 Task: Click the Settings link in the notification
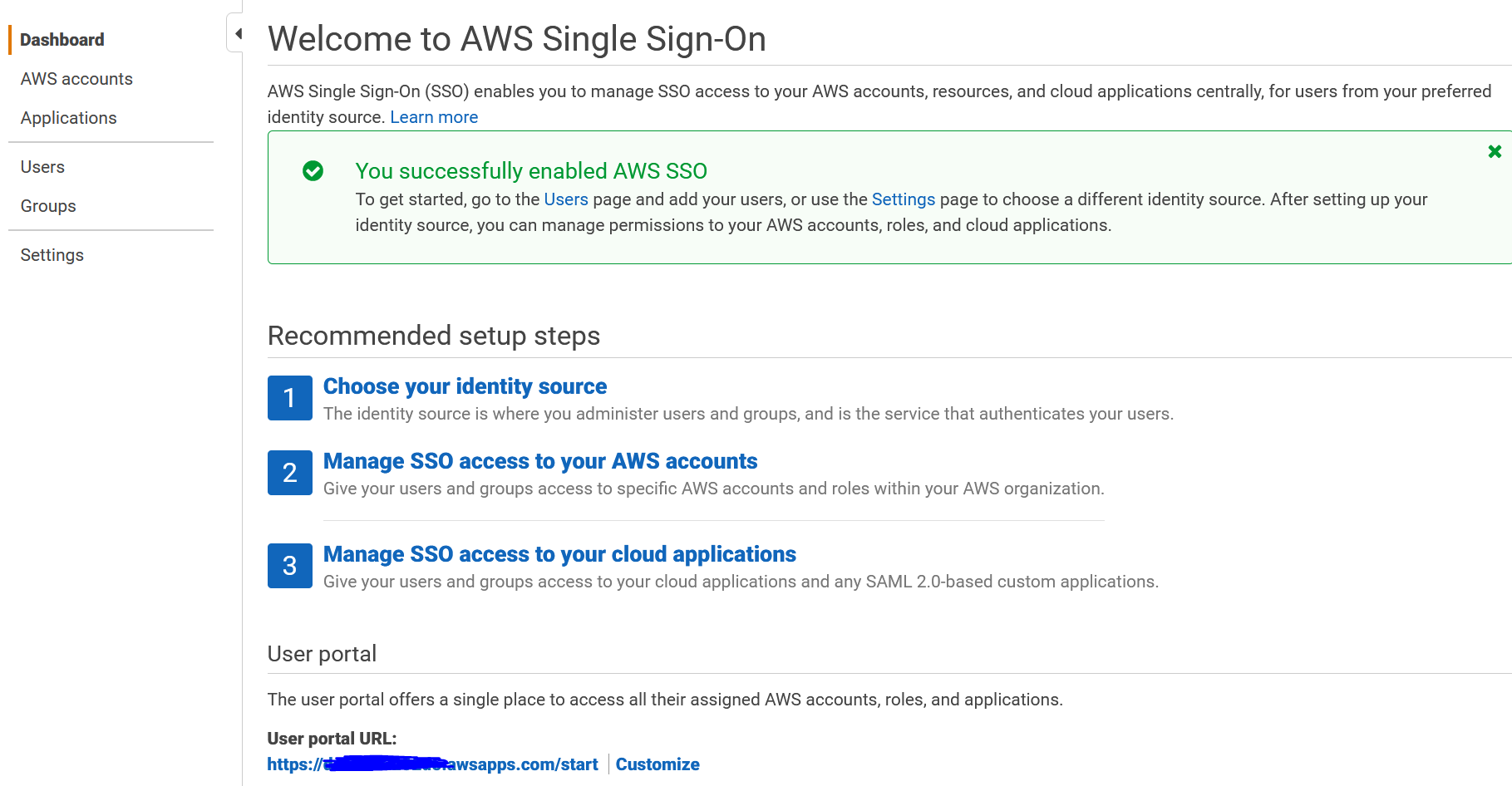click(x=904, y=199)
